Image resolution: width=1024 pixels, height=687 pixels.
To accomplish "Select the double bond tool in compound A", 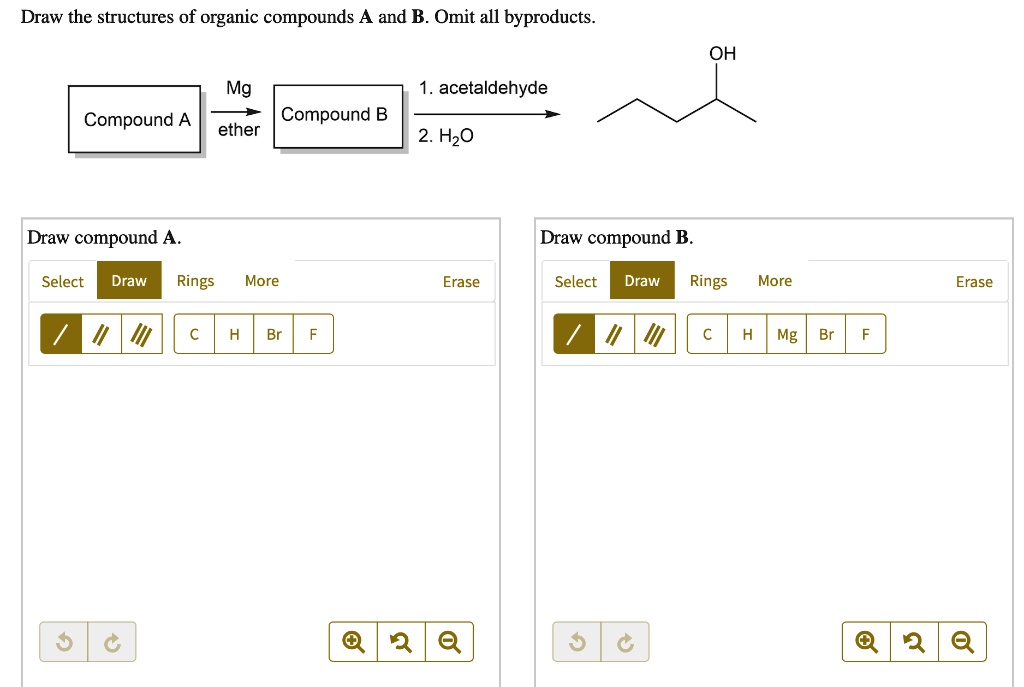I will 99,333.
